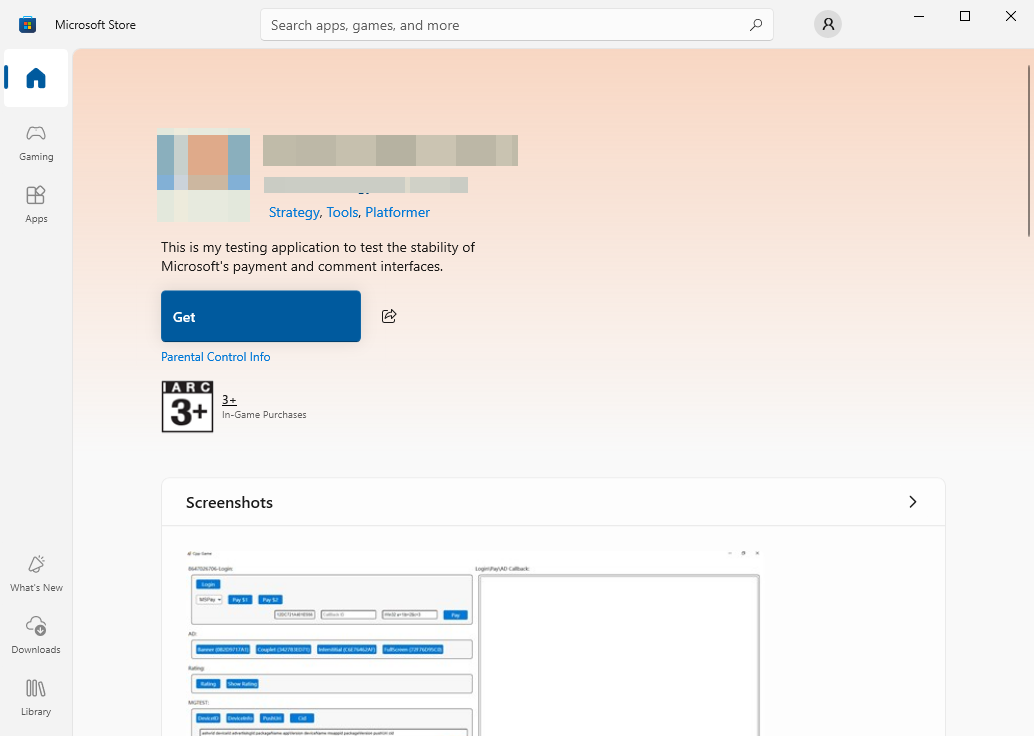Click the 'In-Game Purchases' text

click(x=264, y=415)
